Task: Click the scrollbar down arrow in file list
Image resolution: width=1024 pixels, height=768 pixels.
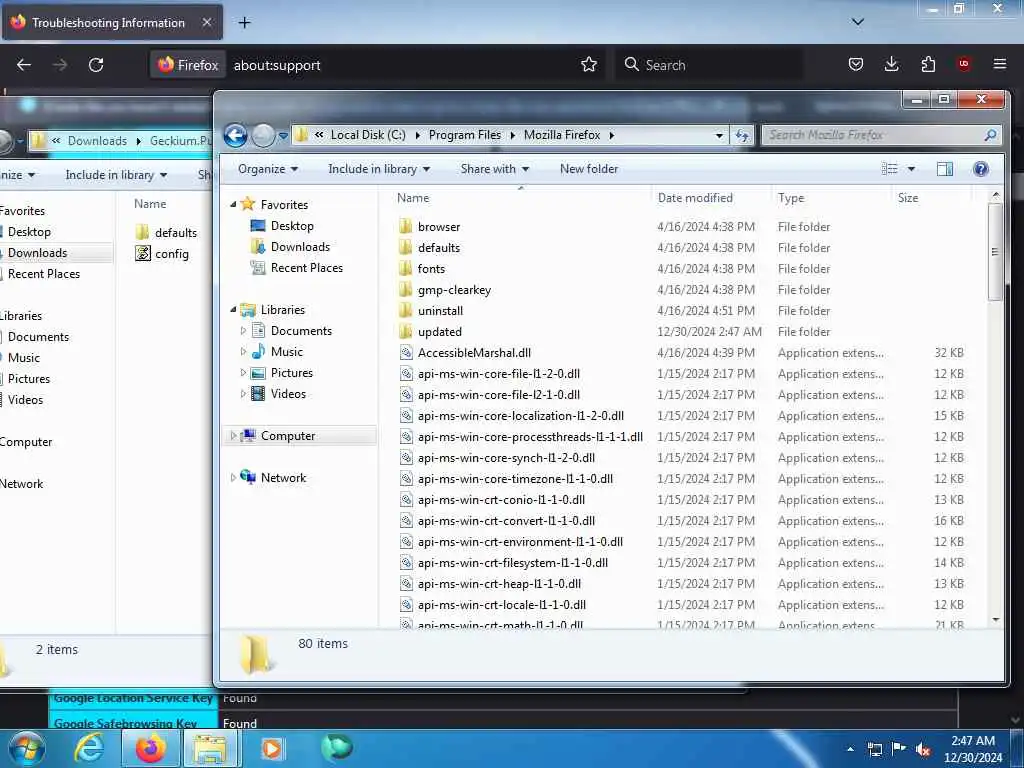Action: (995, 620)
